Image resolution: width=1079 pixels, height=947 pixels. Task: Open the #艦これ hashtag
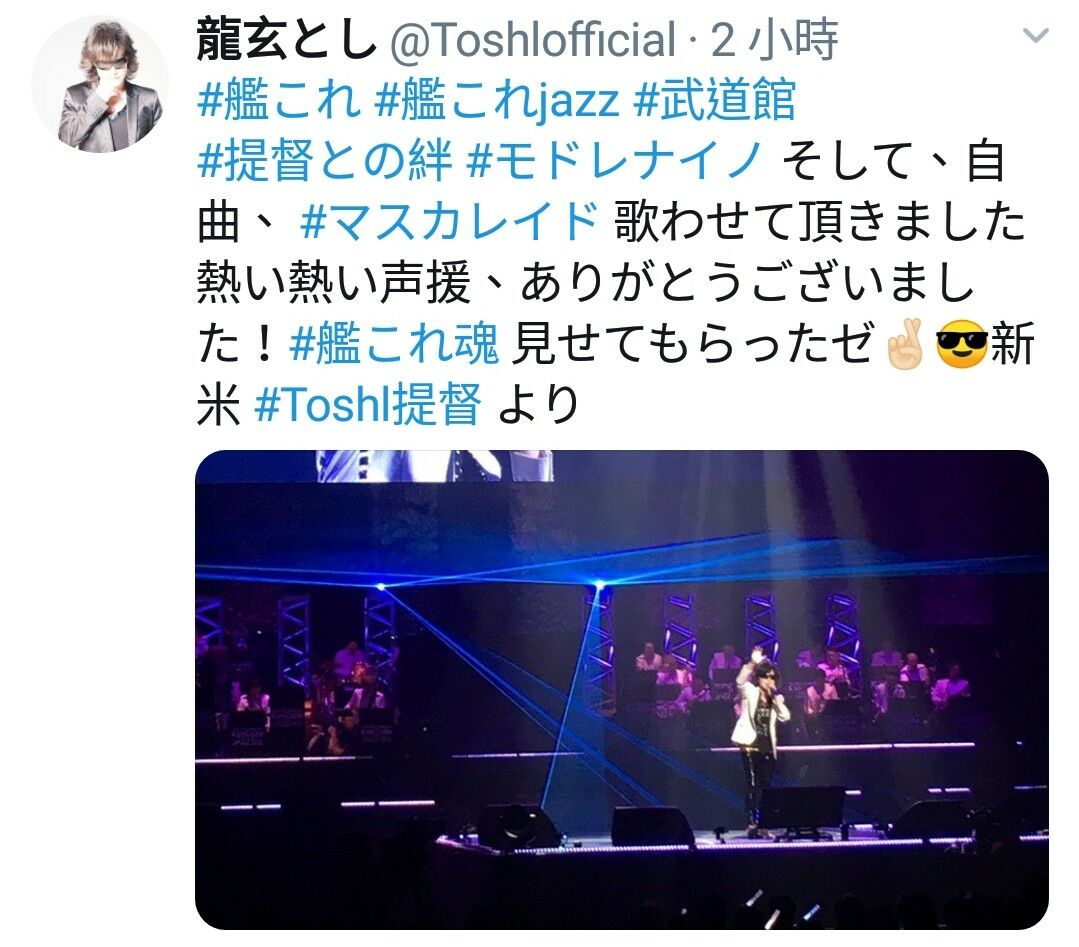tap(279, 100)
